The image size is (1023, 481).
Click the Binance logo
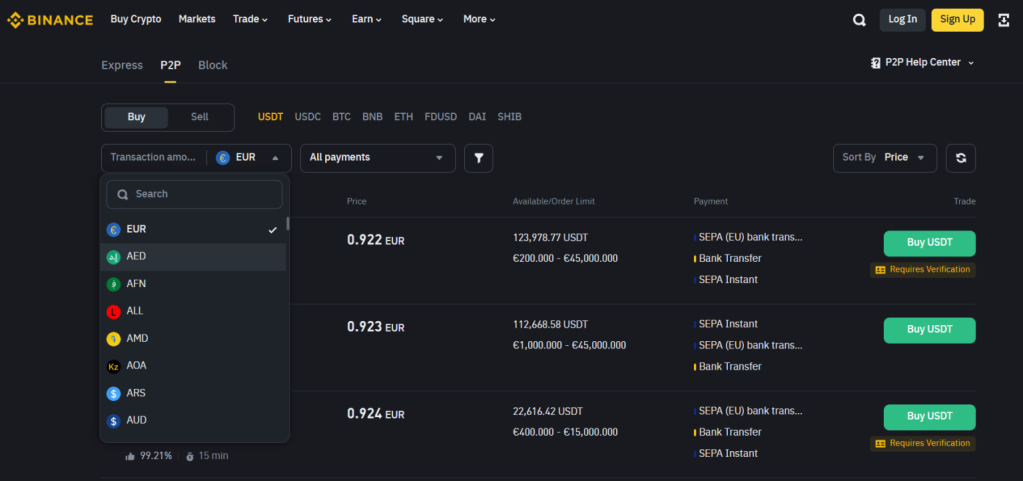(x=50, y=19)
